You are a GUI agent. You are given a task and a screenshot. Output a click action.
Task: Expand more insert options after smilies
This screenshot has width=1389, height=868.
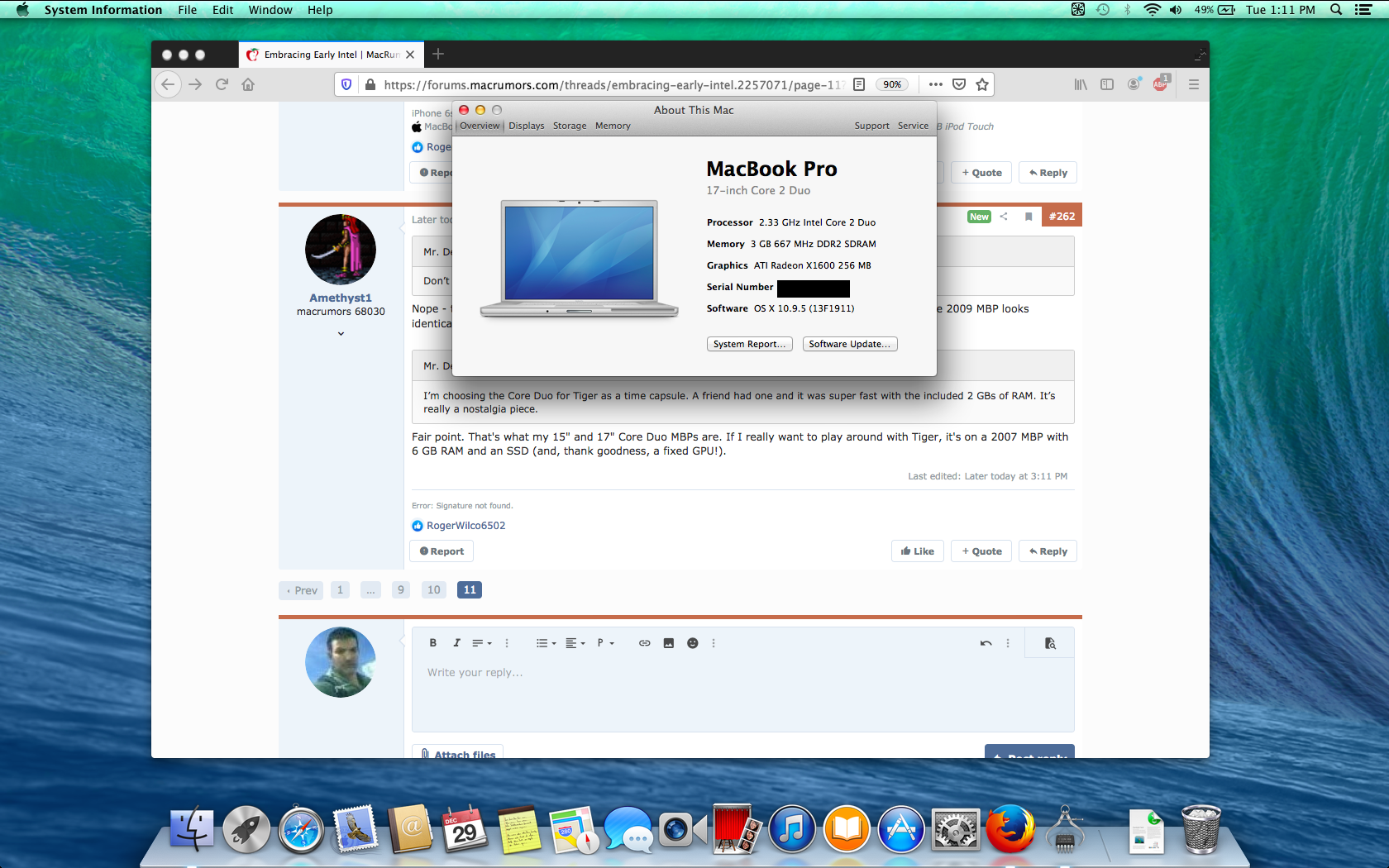(714, 643)
